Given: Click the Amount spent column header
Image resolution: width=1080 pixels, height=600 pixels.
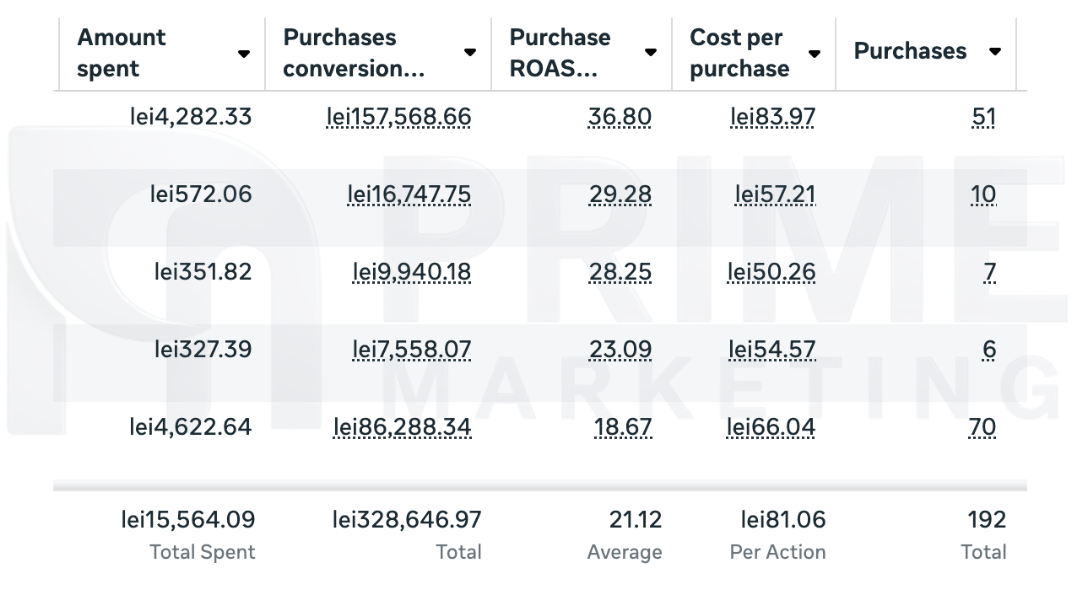Looking at the screenshot, I should pos(122,53).
